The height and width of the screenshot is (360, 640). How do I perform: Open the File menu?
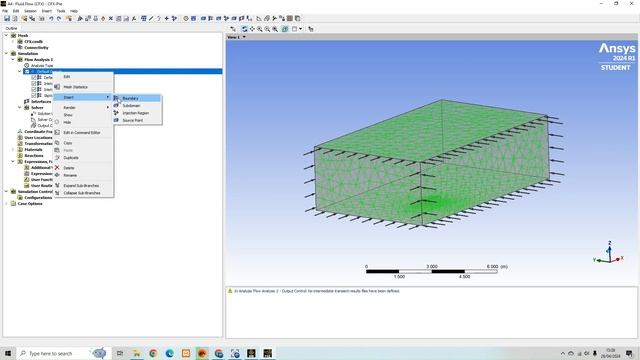point(5,11)
